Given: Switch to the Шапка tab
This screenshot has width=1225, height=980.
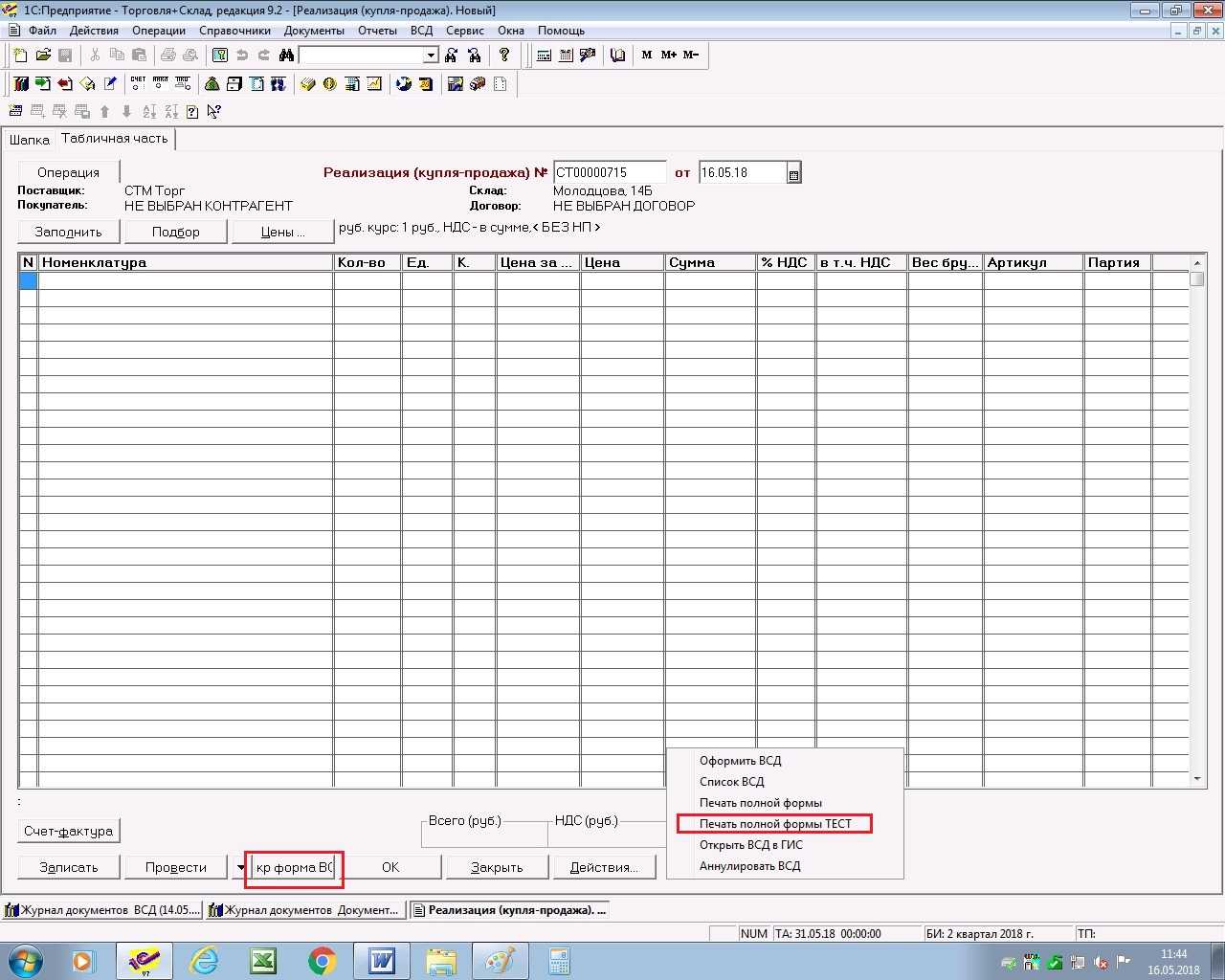Looking at the screenshot, I should click(29, 140).
